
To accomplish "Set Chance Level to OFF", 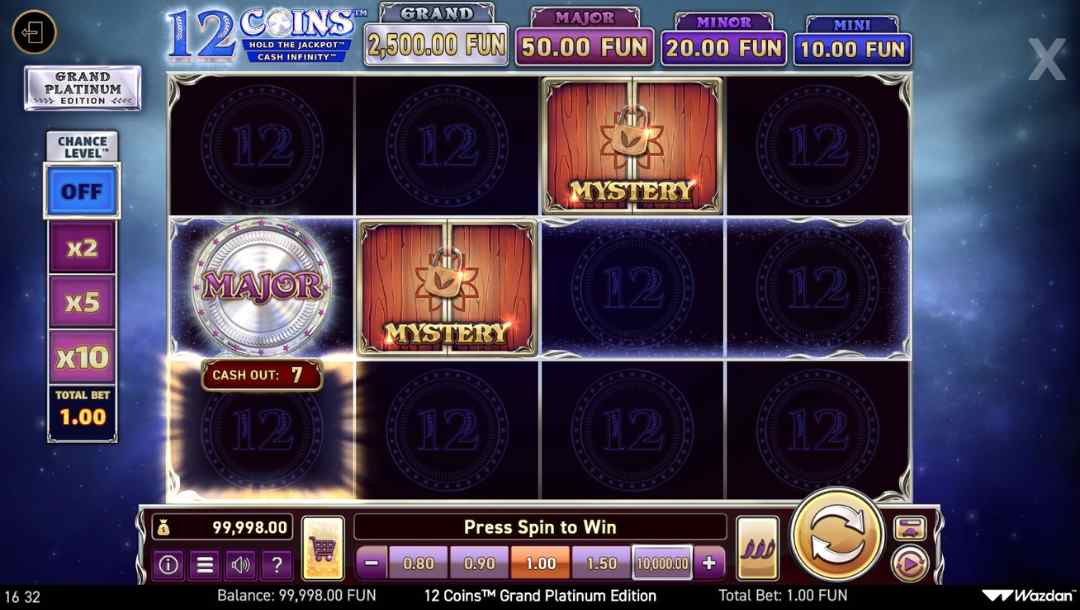I will (x=82, y=191).
